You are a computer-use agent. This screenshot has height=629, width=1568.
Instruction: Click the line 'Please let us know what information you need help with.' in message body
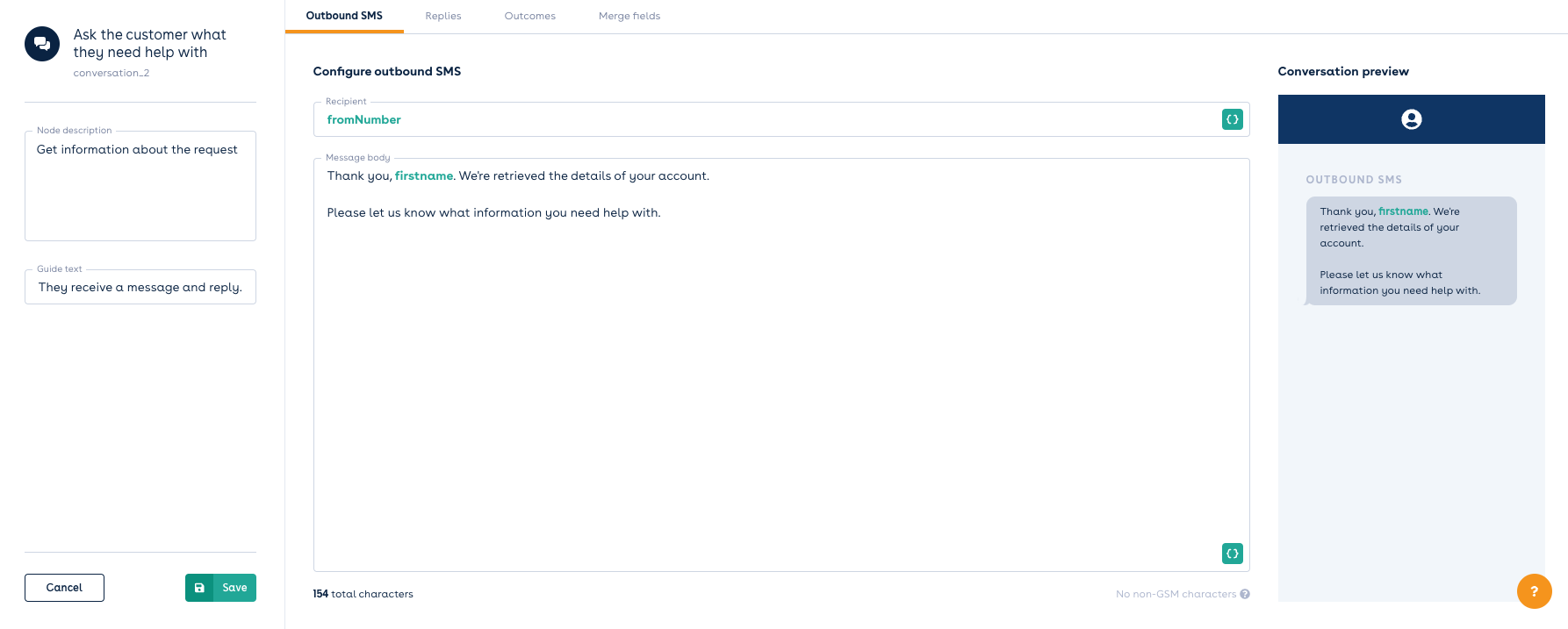click(x=493, y=212)
